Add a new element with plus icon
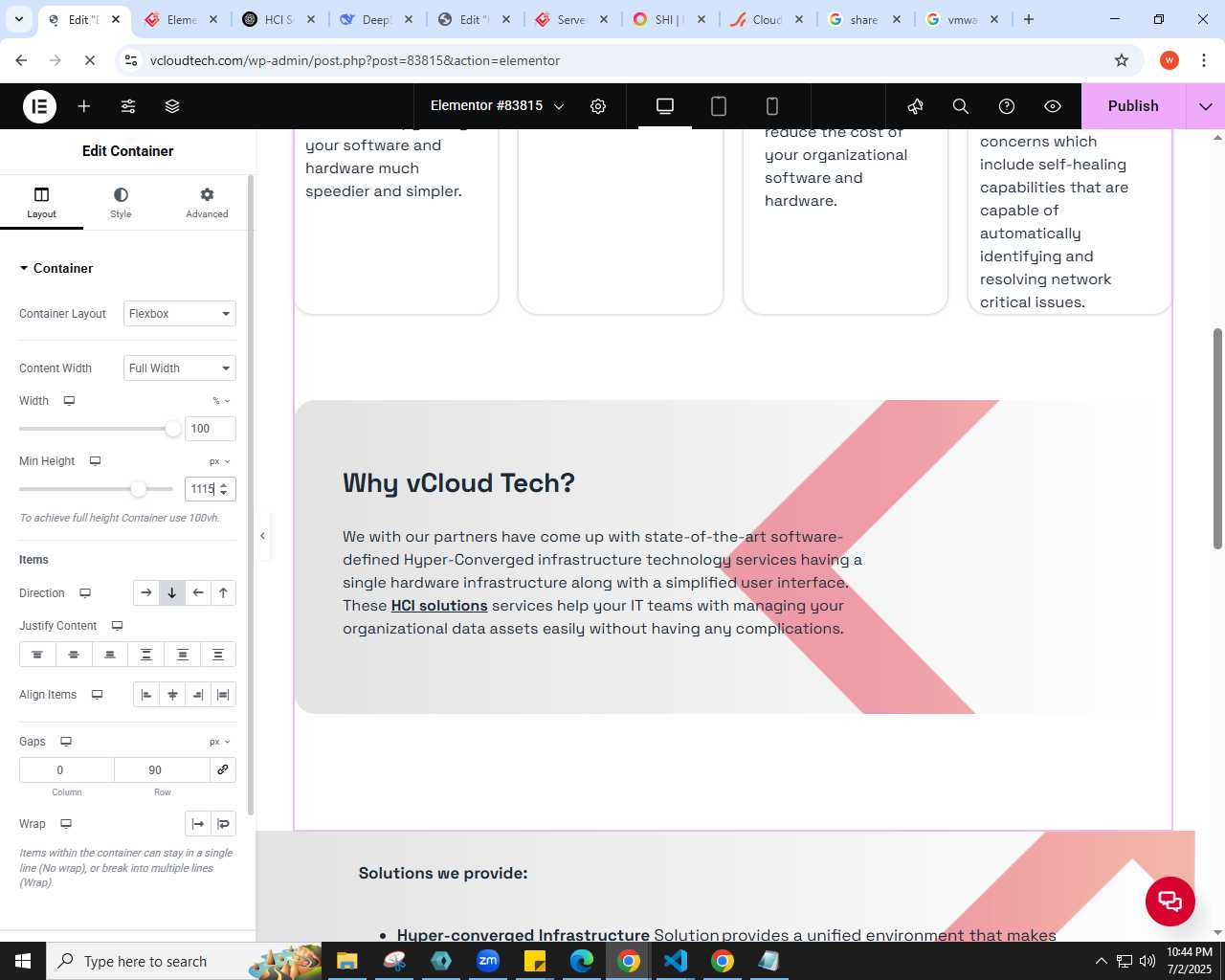The image size is (1225, 980). (84, 106)
